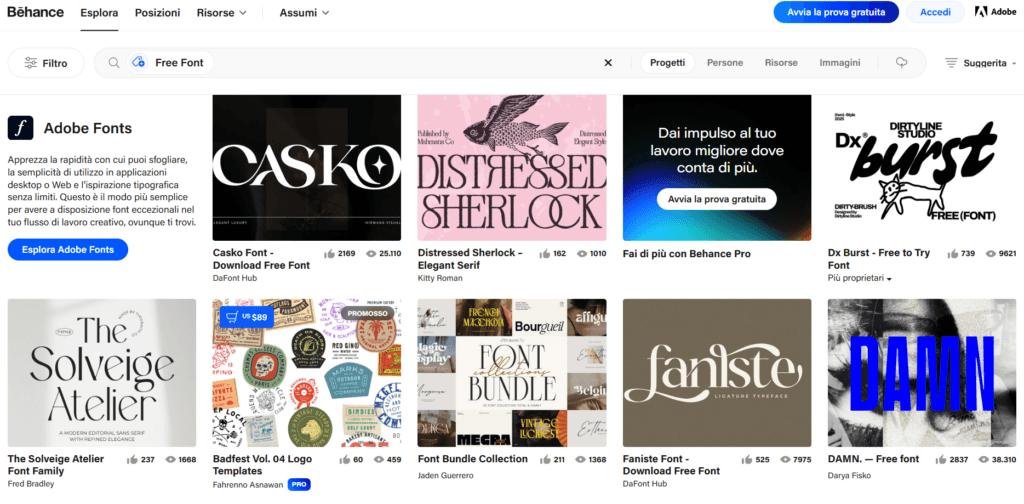This screenshot has height=504, width=1024.
Task: Click the like icon on Dx Burst
Action: coord(953,253)
